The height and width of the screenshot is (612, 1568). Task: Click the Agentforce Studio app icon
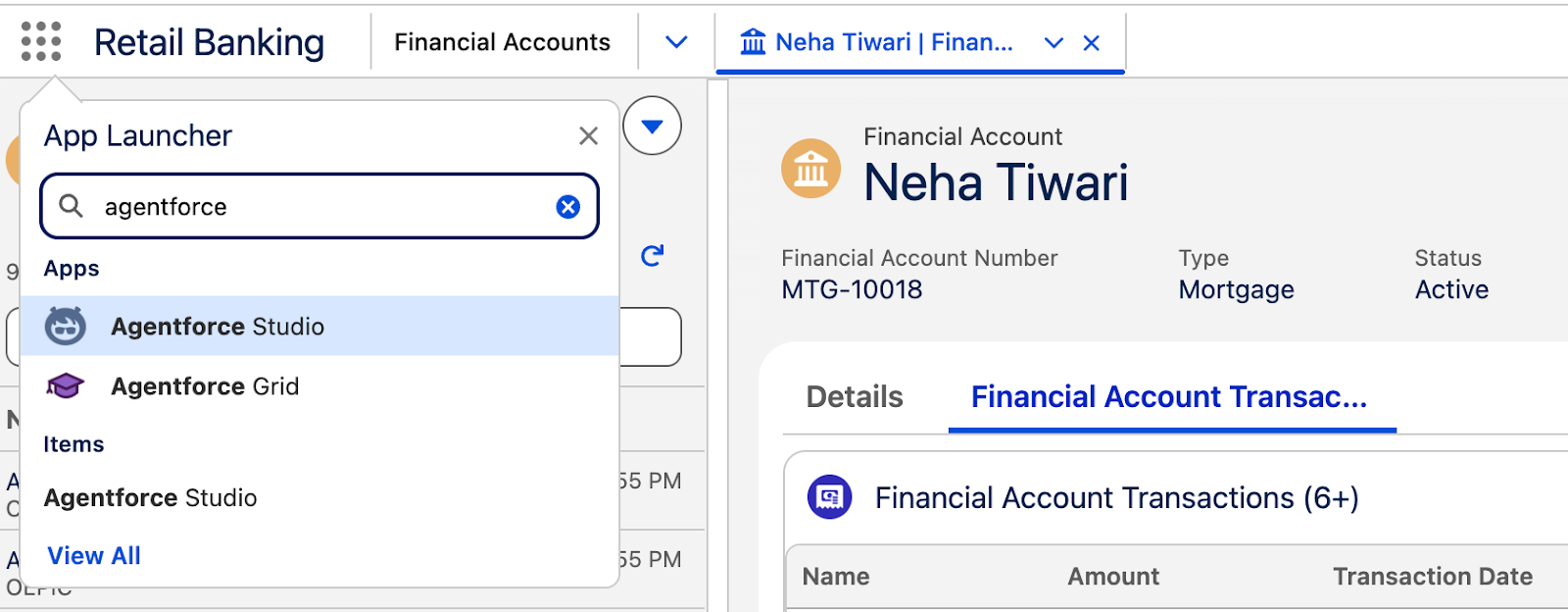coord(66,327)
